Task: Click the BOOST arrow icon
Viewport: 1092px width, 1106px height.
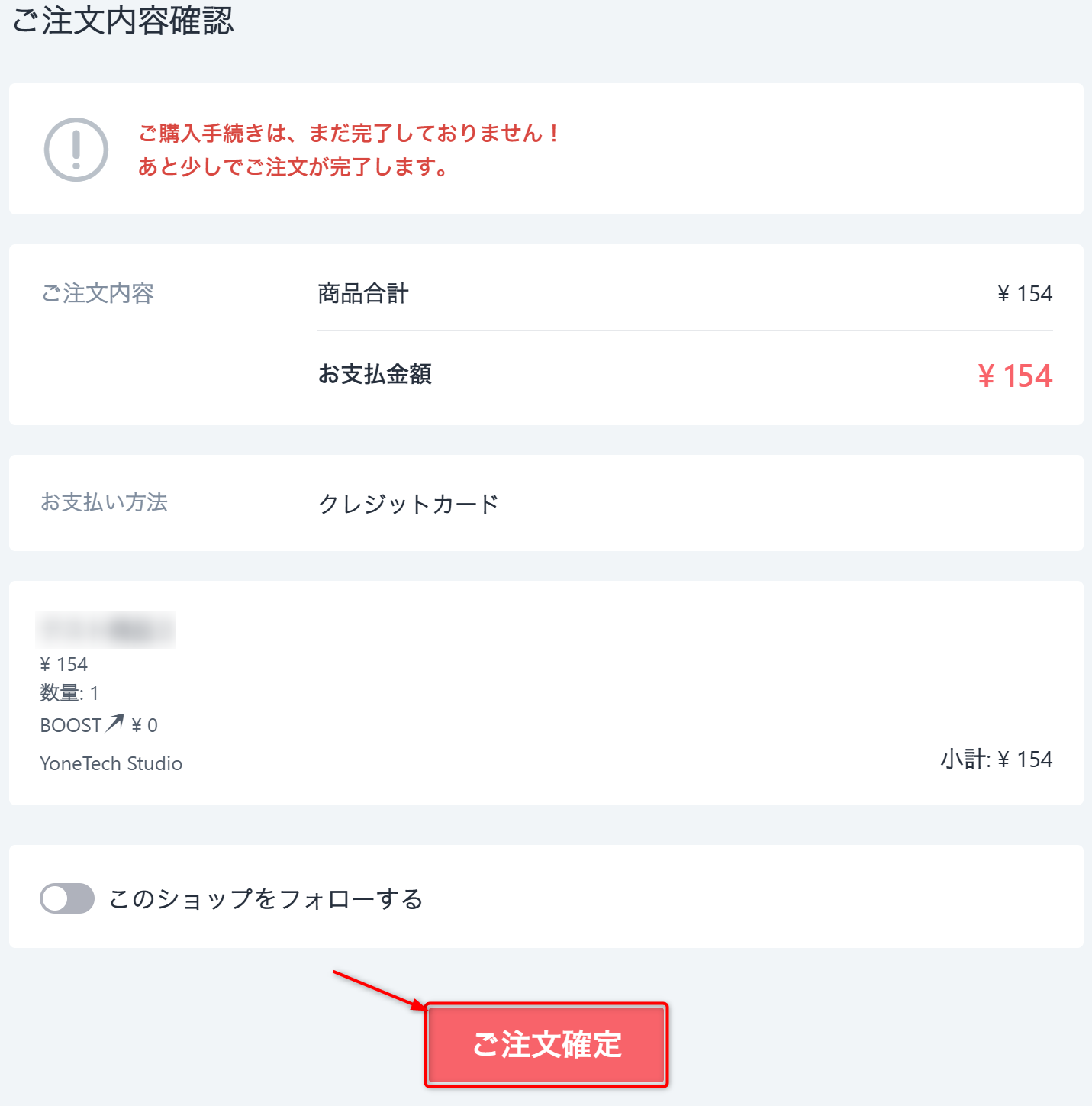Action: (114, 723)
